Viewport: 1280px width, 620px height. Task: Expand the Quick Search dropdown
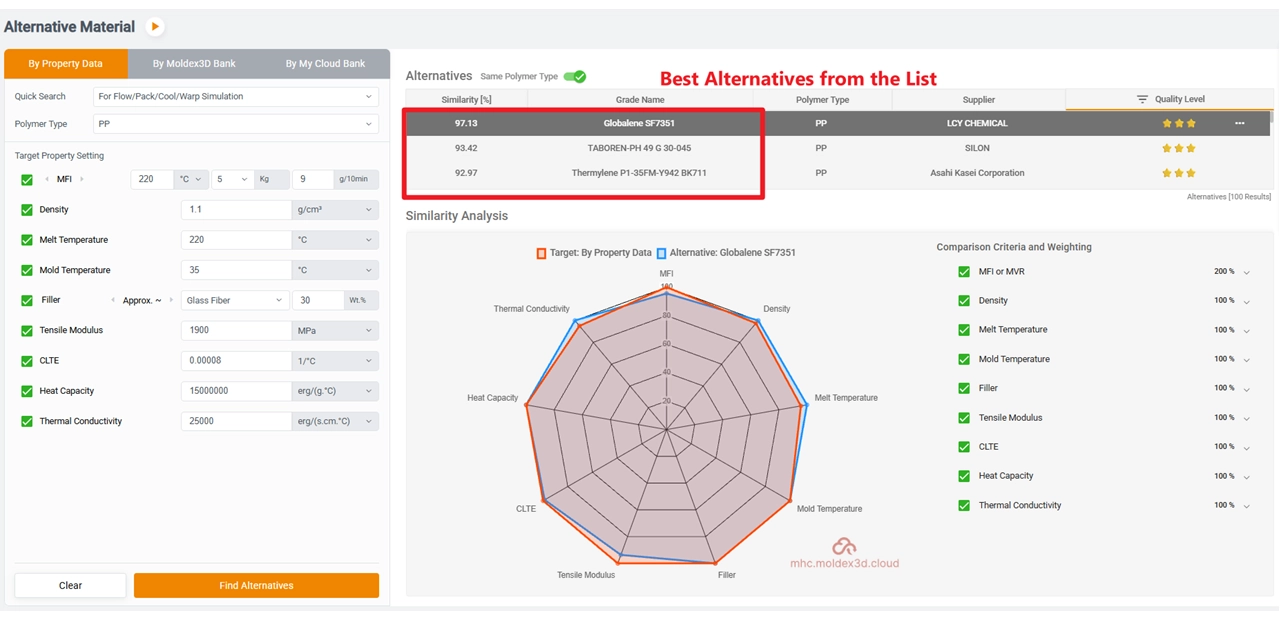pos(235,97)
